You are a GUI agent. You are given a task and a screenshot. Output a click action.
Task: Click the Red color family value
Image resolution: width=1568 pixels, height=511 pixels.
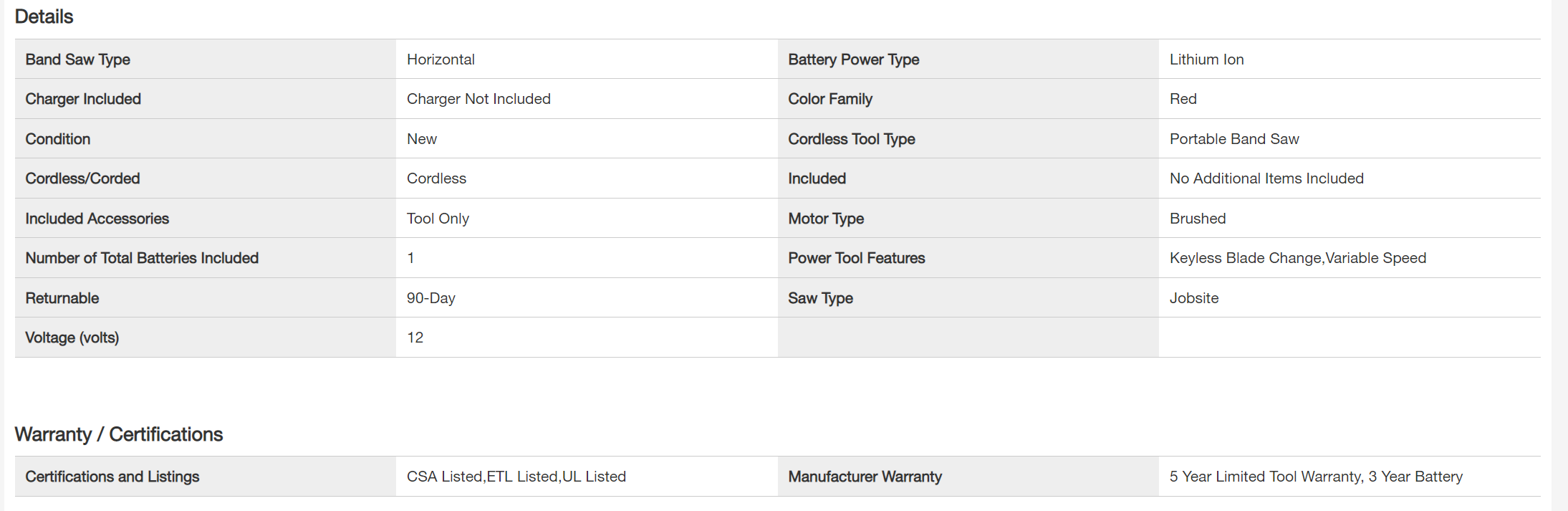pos(1183,99)
